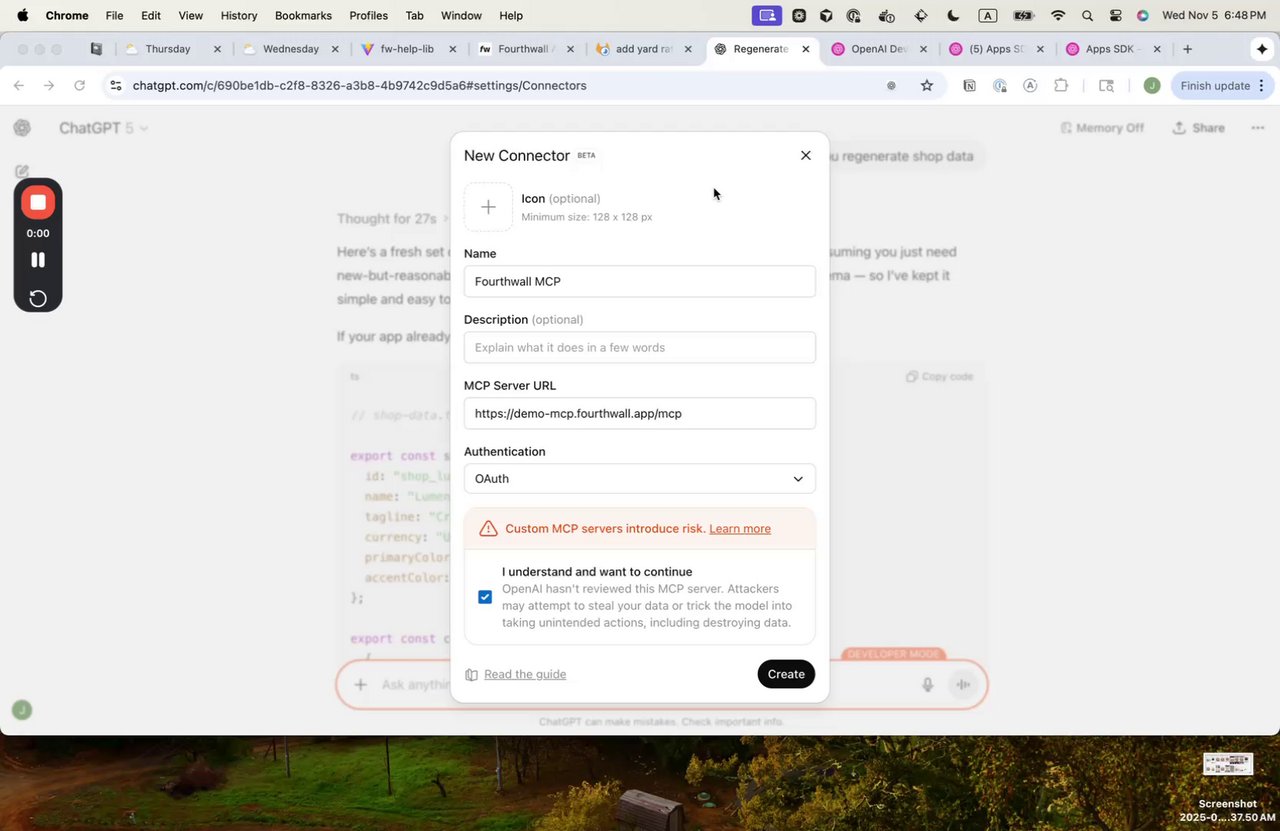This screenshot has width=1280, height=831.
Task: Click the Spotlight search icon
Action: (1087, 15)
